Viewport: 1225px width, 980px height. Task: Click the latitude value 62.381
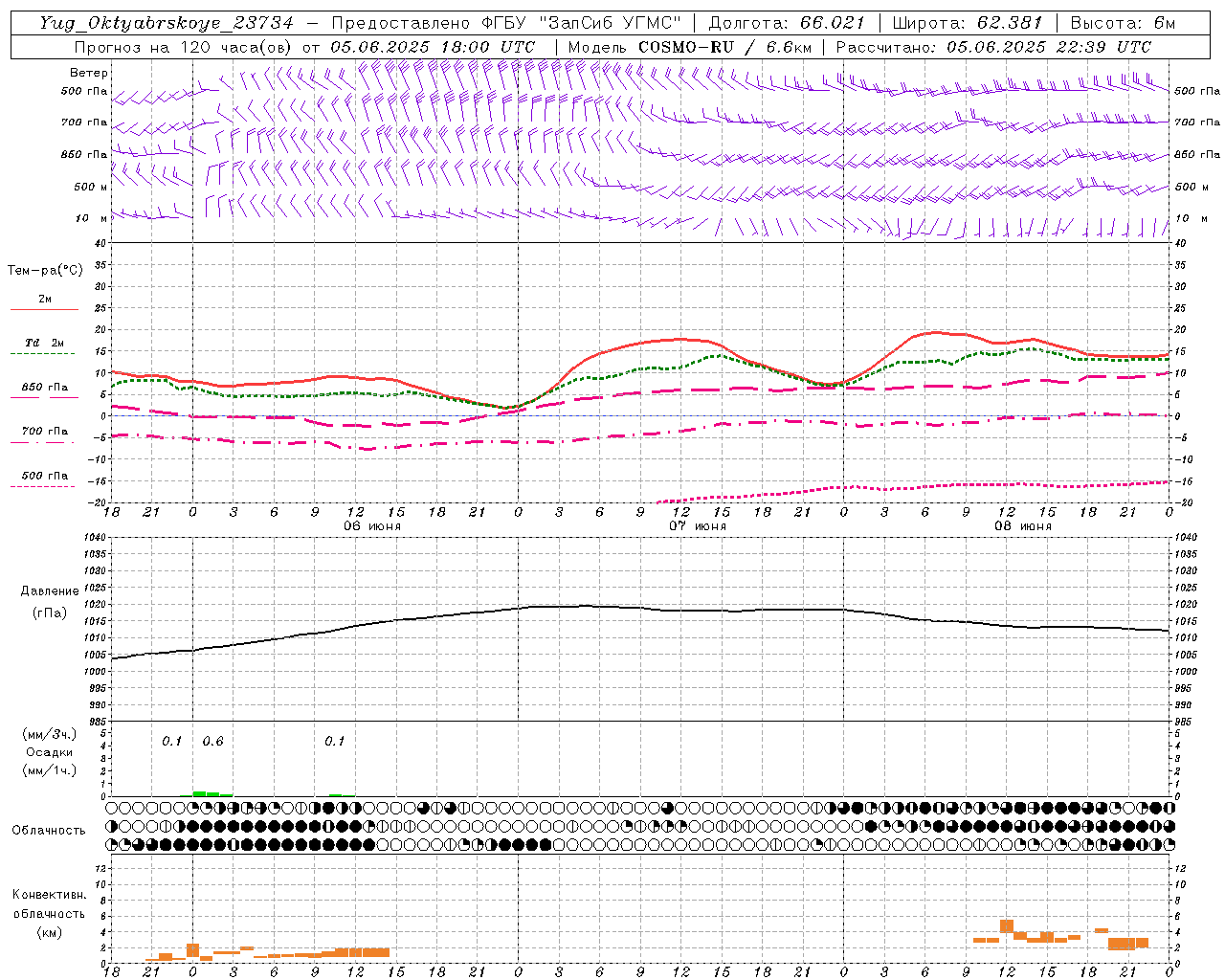coord(1010,23)
